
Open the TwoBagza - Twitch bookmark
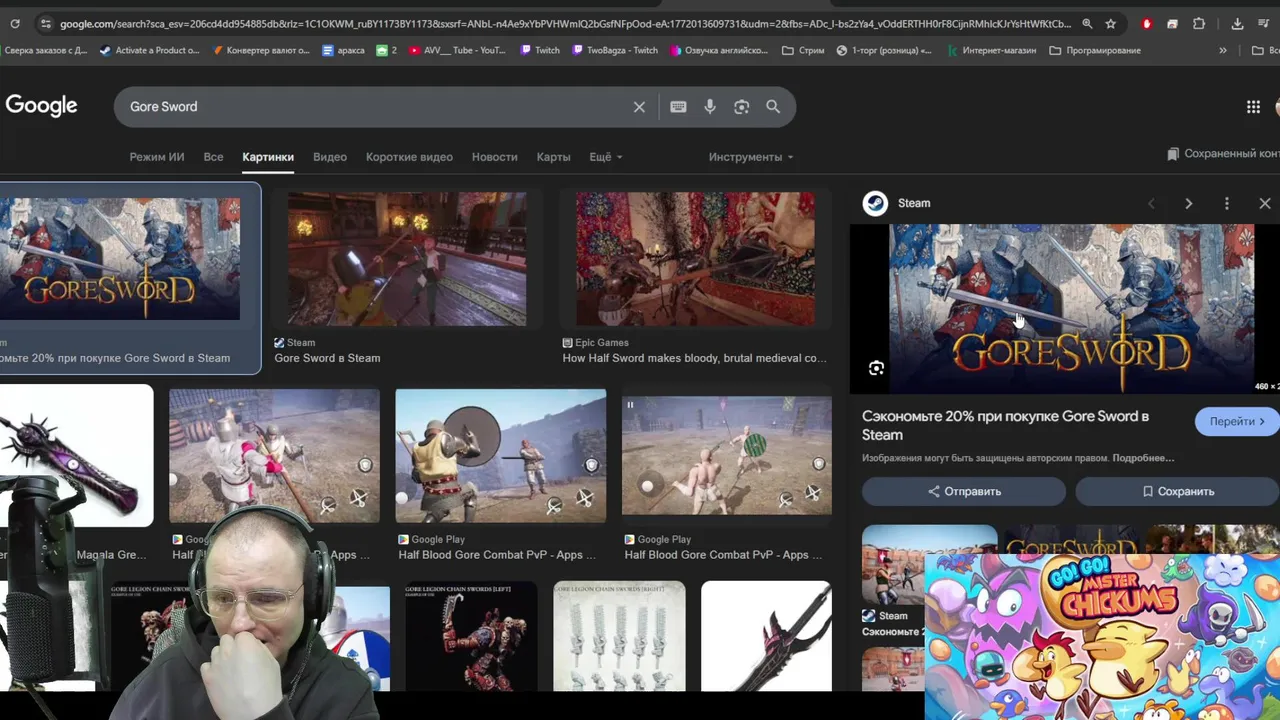coord(615,50)
